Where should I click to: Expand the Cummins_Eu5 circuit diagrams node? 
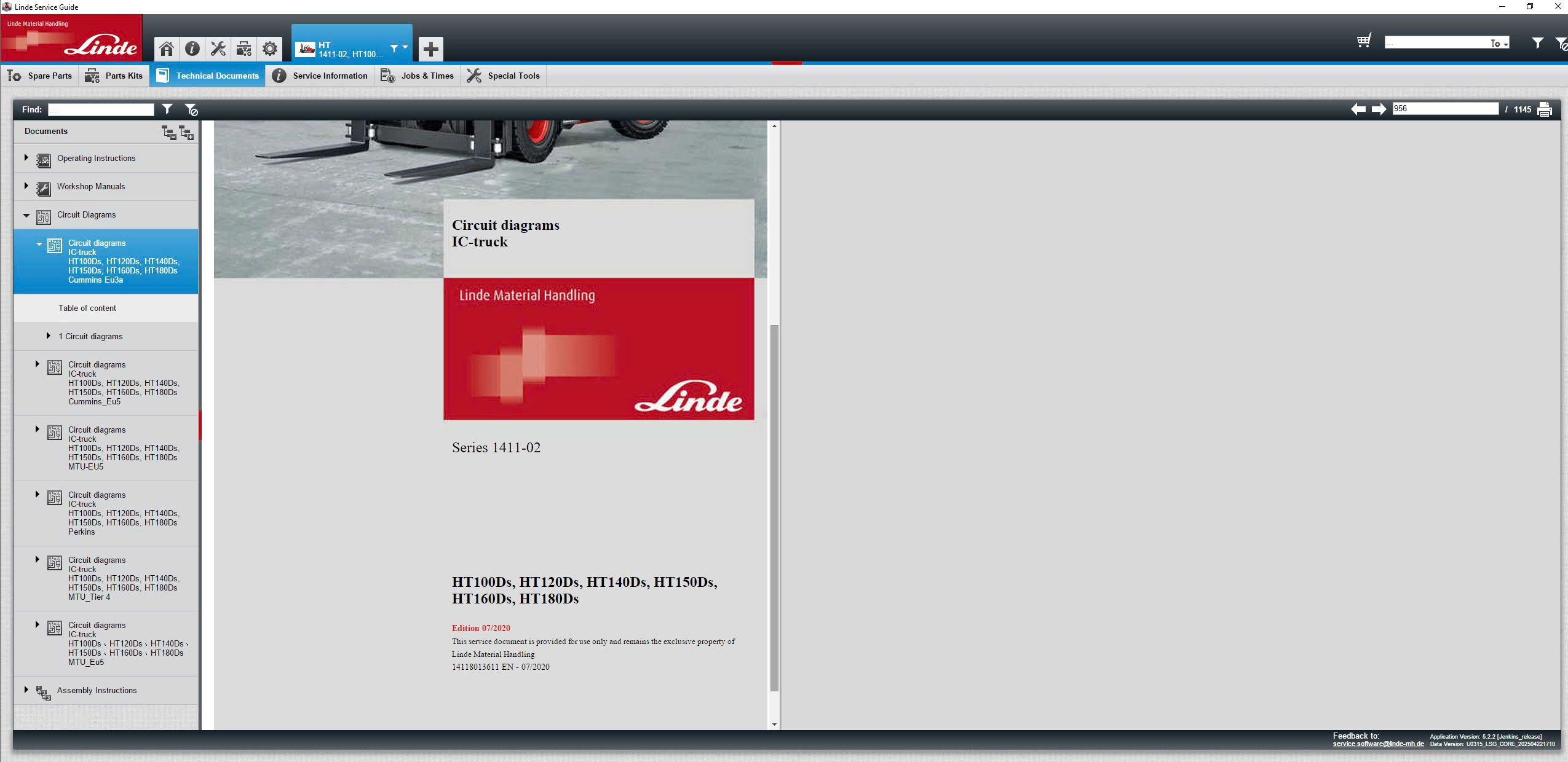coord(37,364)
